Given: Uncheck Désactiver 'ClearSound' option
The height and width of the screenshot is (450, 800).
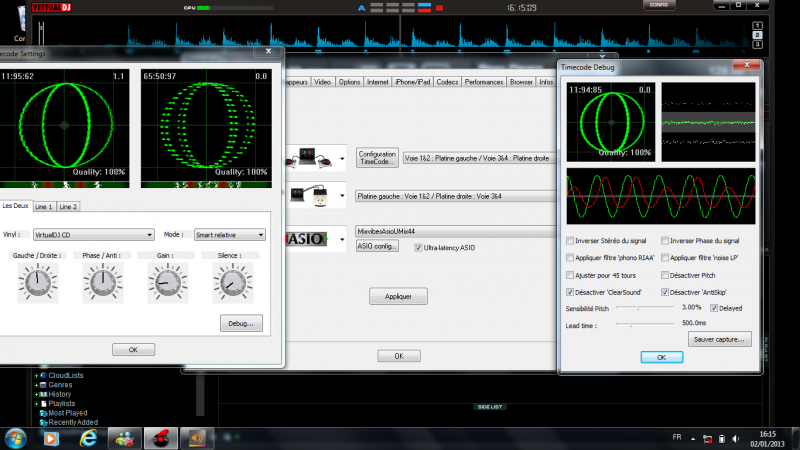Looking at the screenshot, I should pos(570,291).
